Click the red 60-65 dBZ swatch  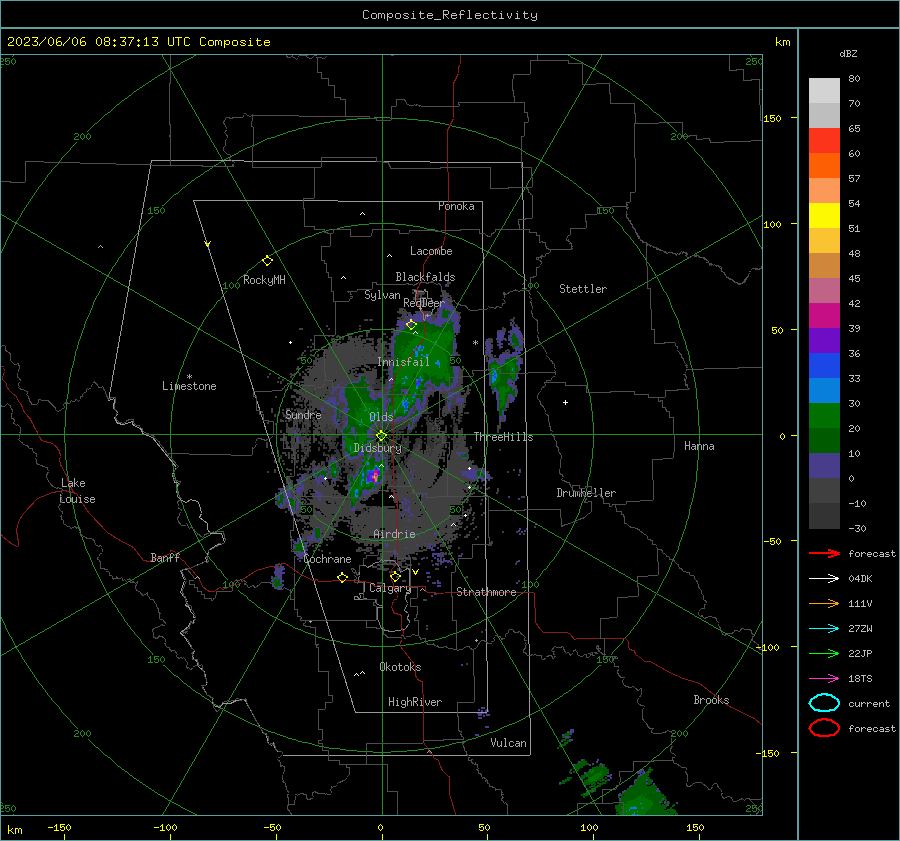click(x=824, y=141)
